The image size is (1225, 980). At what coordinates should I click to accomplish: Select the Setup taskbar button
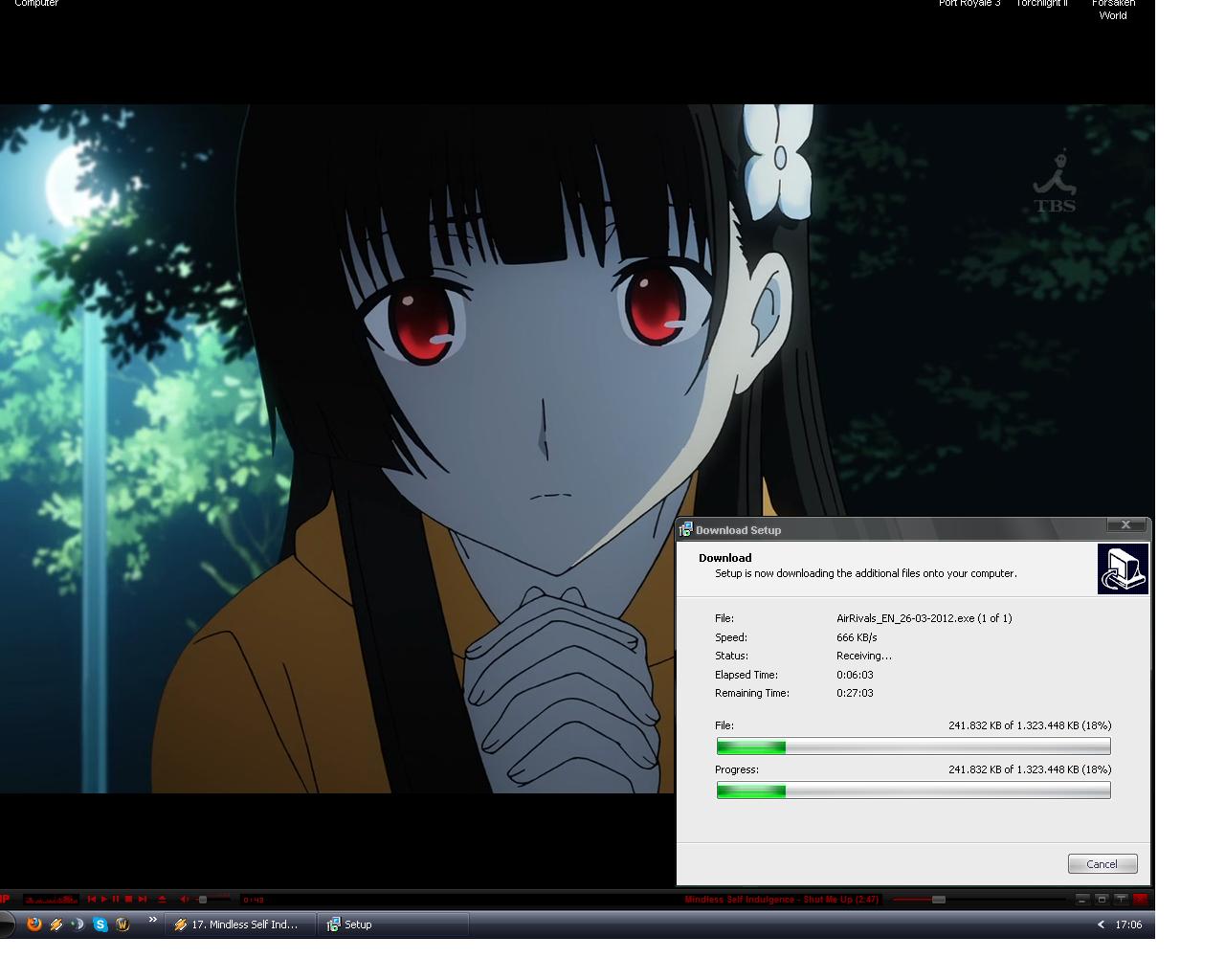click(x=392, y=924)
